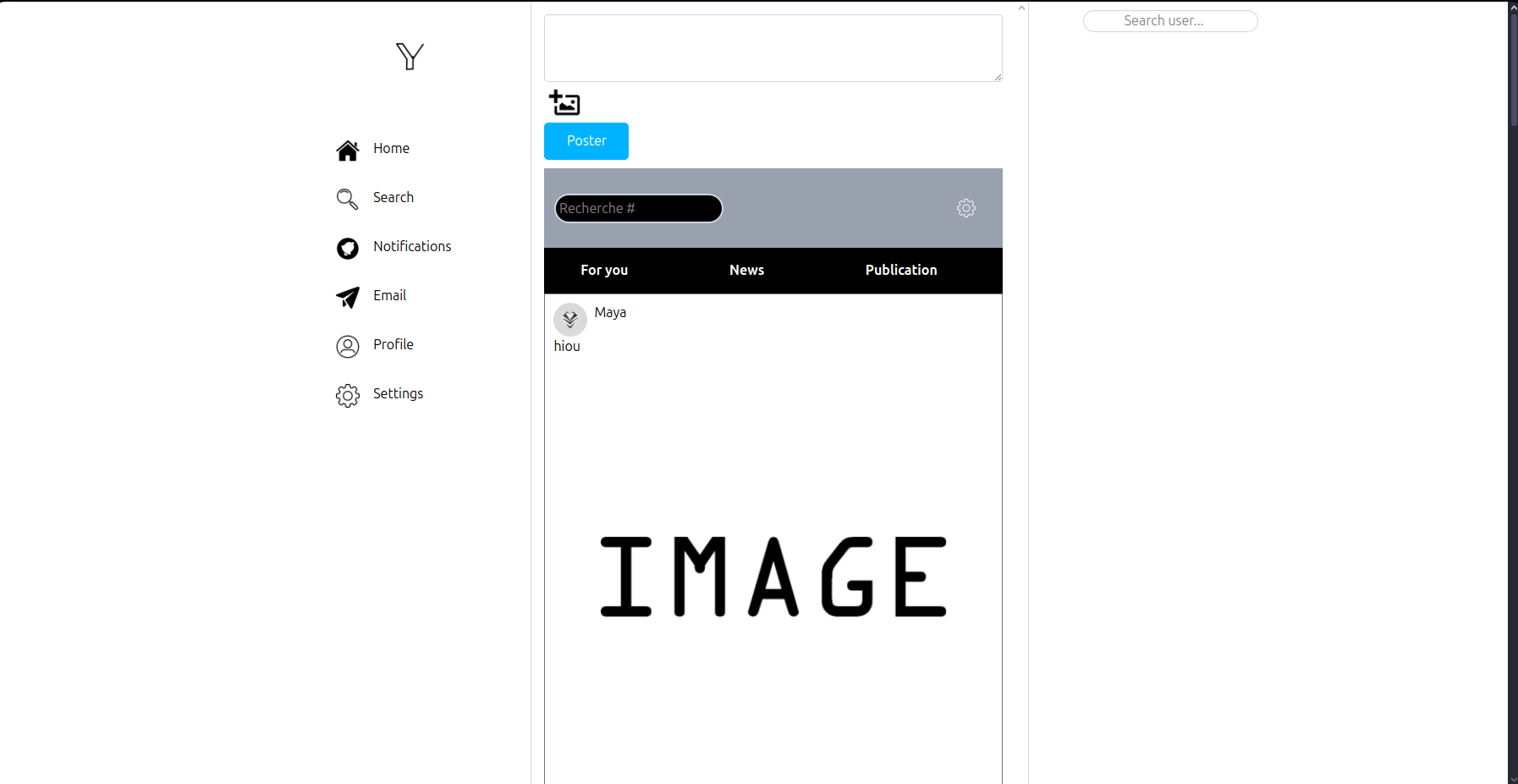1518x784 pixels.
Task: Click the Home house icon
Action: coord(347,150)
